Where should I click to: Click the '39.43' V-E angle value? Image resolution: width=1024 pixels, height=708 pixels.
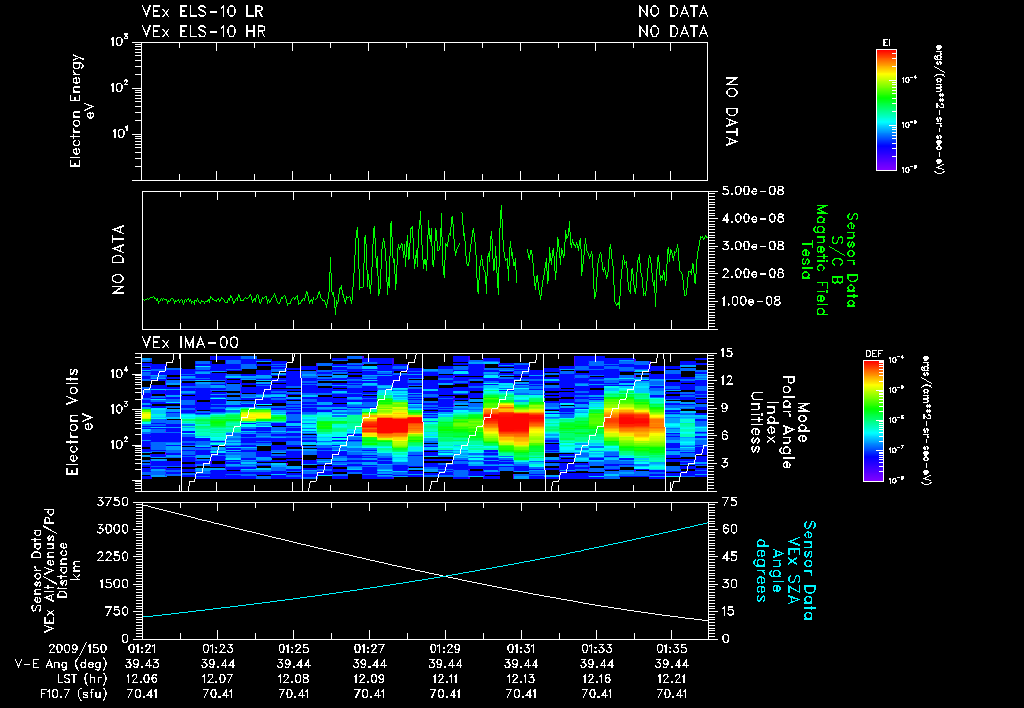click(x=142, y=664)
